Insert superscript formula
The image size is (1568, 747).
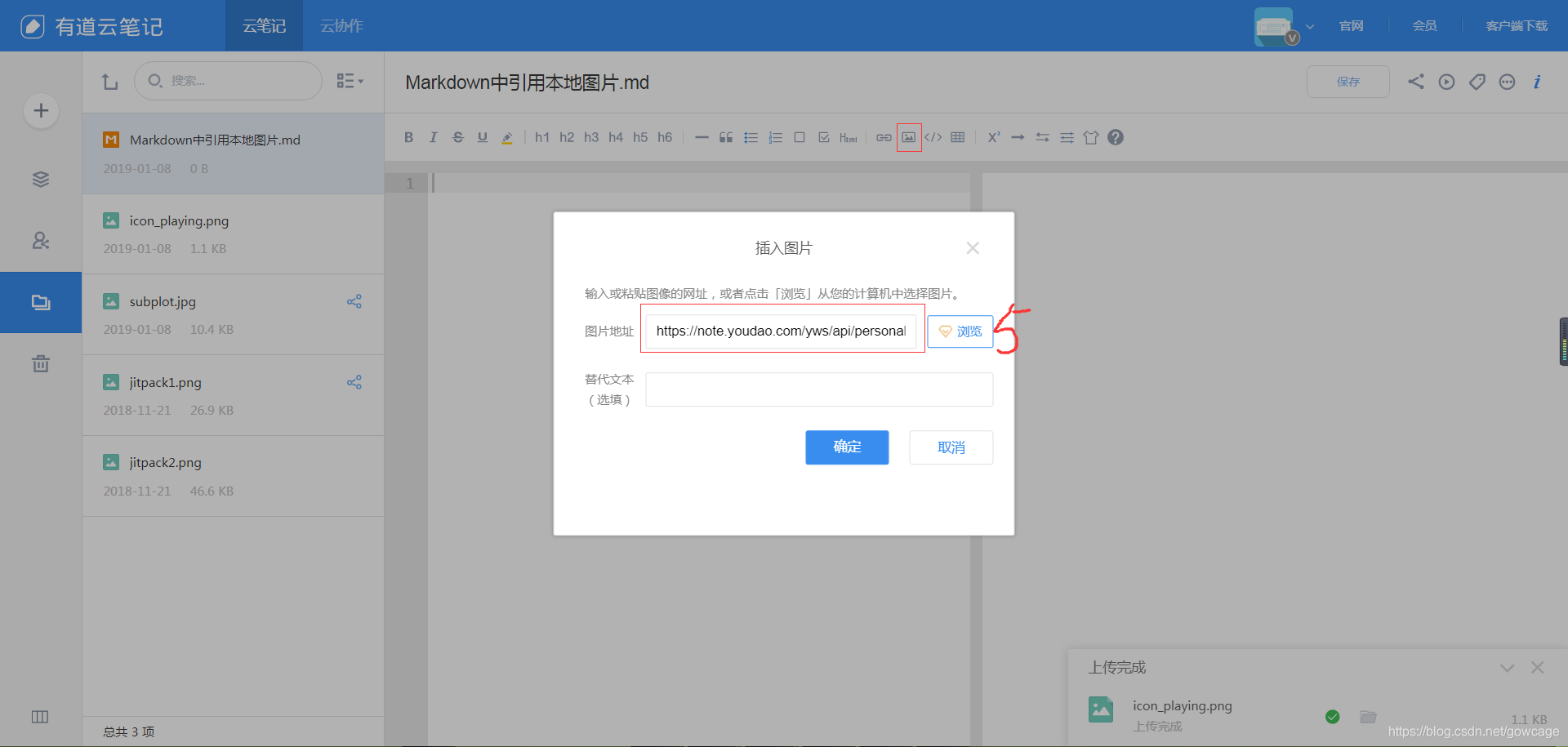(x=994, y=137)
